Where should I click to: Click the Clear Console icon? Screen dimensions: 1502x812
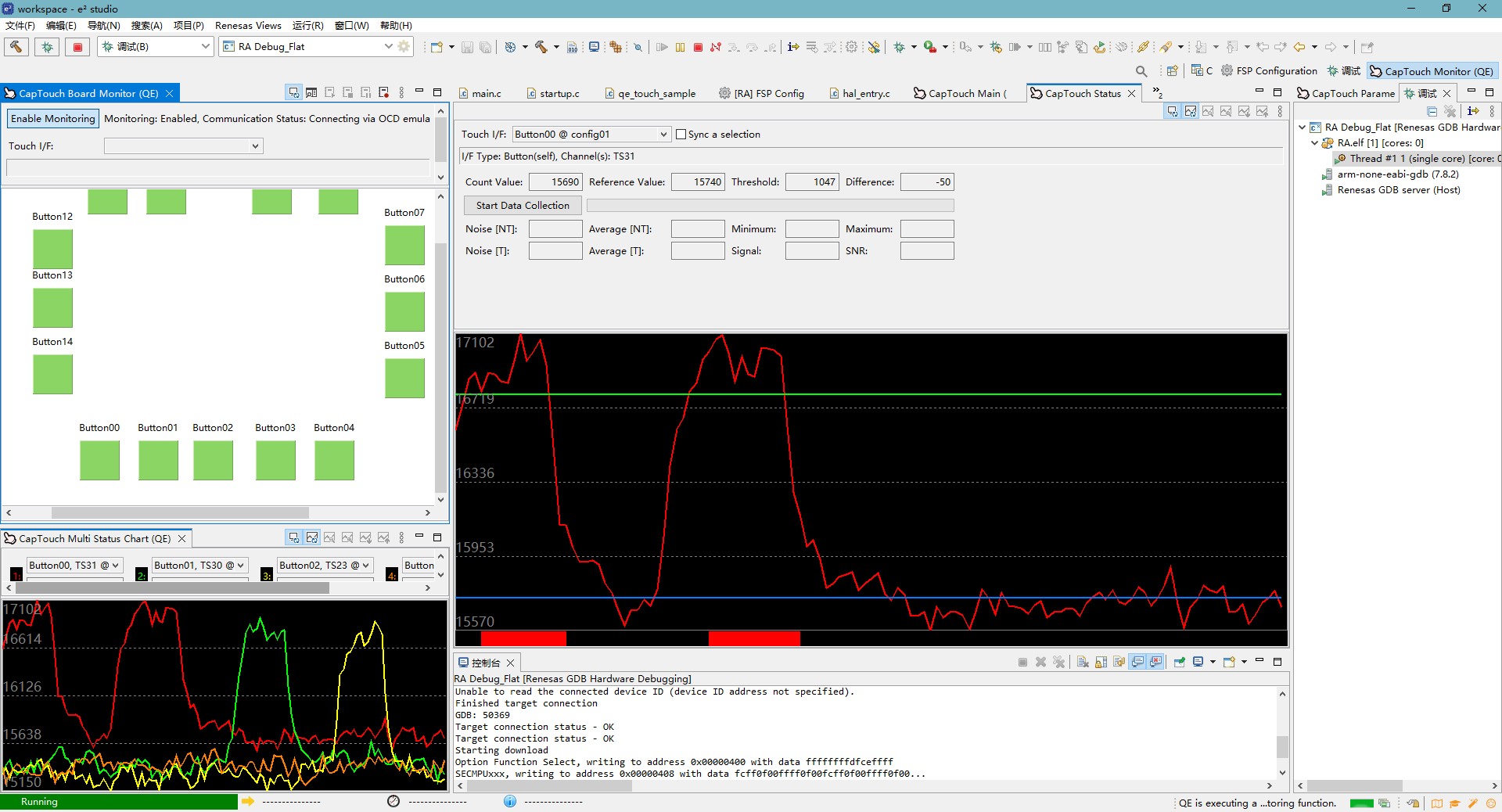click(1083, 662)
